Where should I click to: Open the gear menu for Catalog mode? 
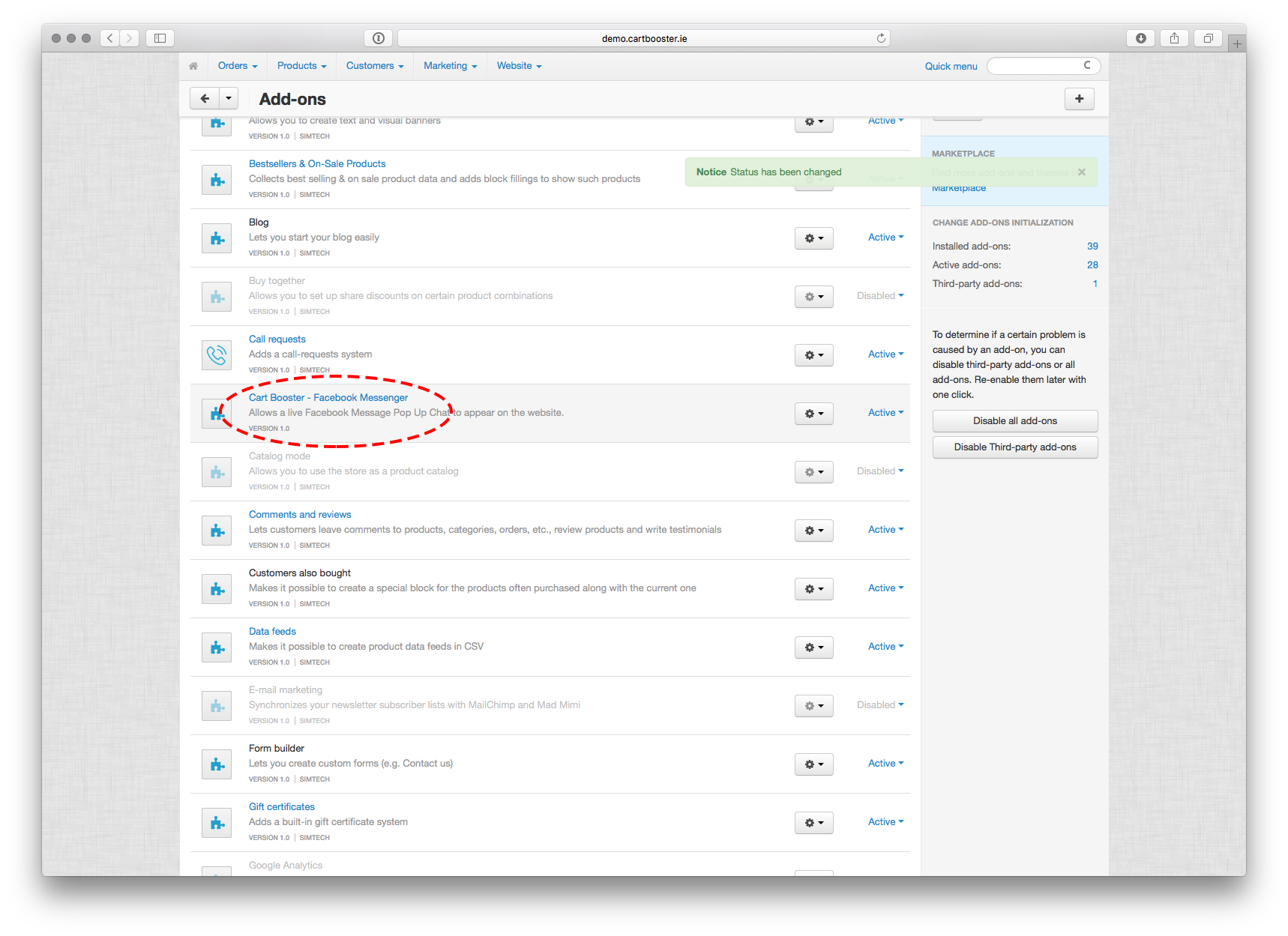point(814,472)
